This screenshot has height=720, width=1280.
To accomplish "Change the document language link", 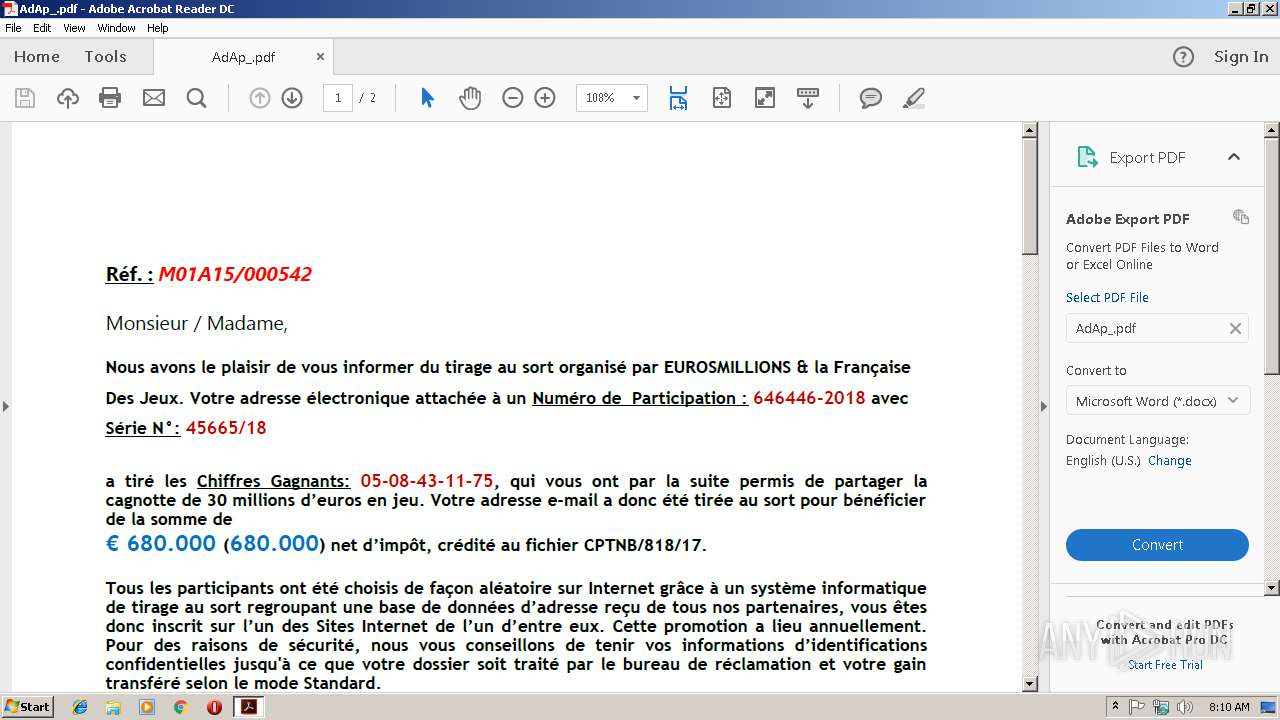I will pyautogui.click(x=1170, y=461).
